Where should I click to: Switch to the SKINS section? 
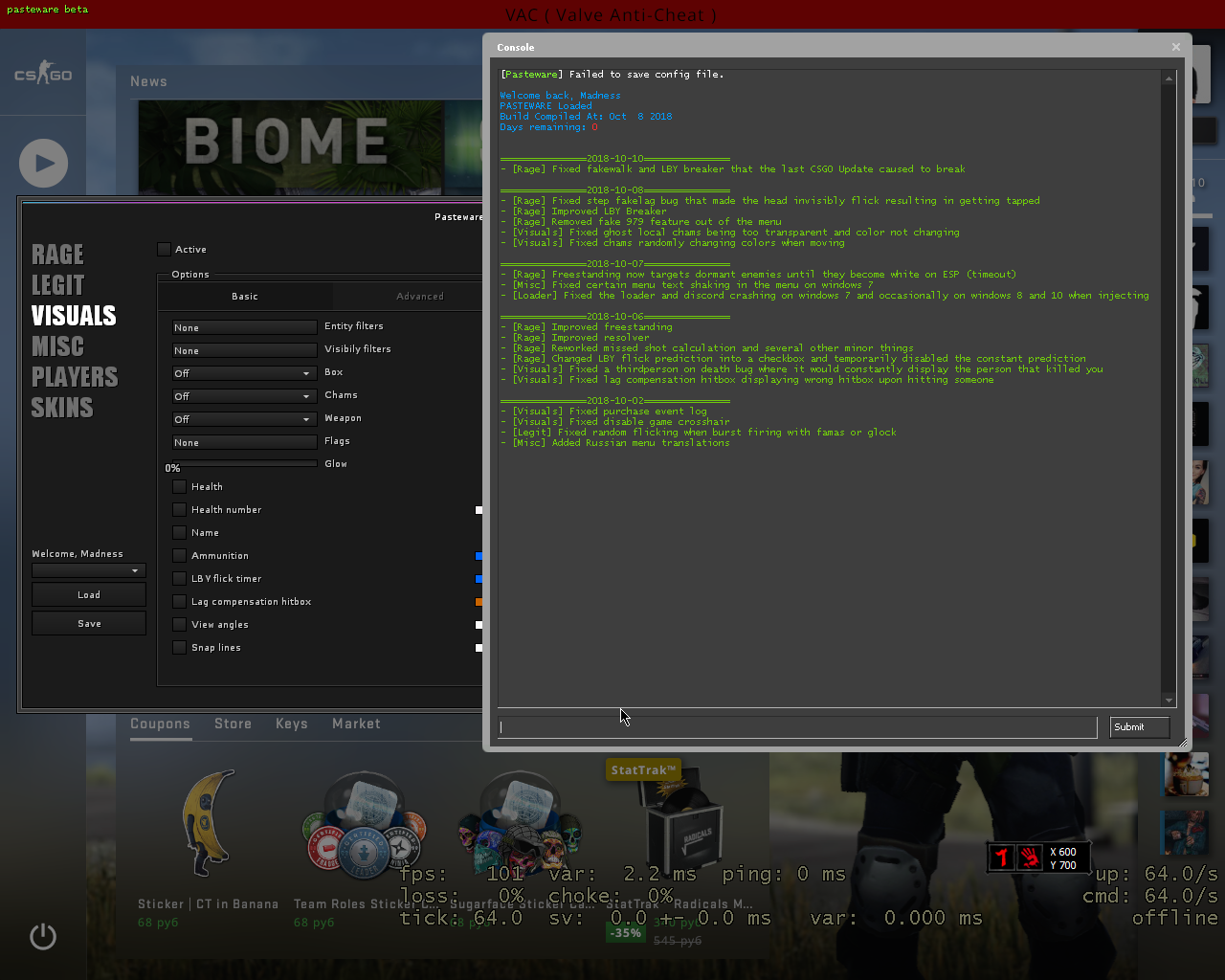pyautogui.click(x=62, y=408)
